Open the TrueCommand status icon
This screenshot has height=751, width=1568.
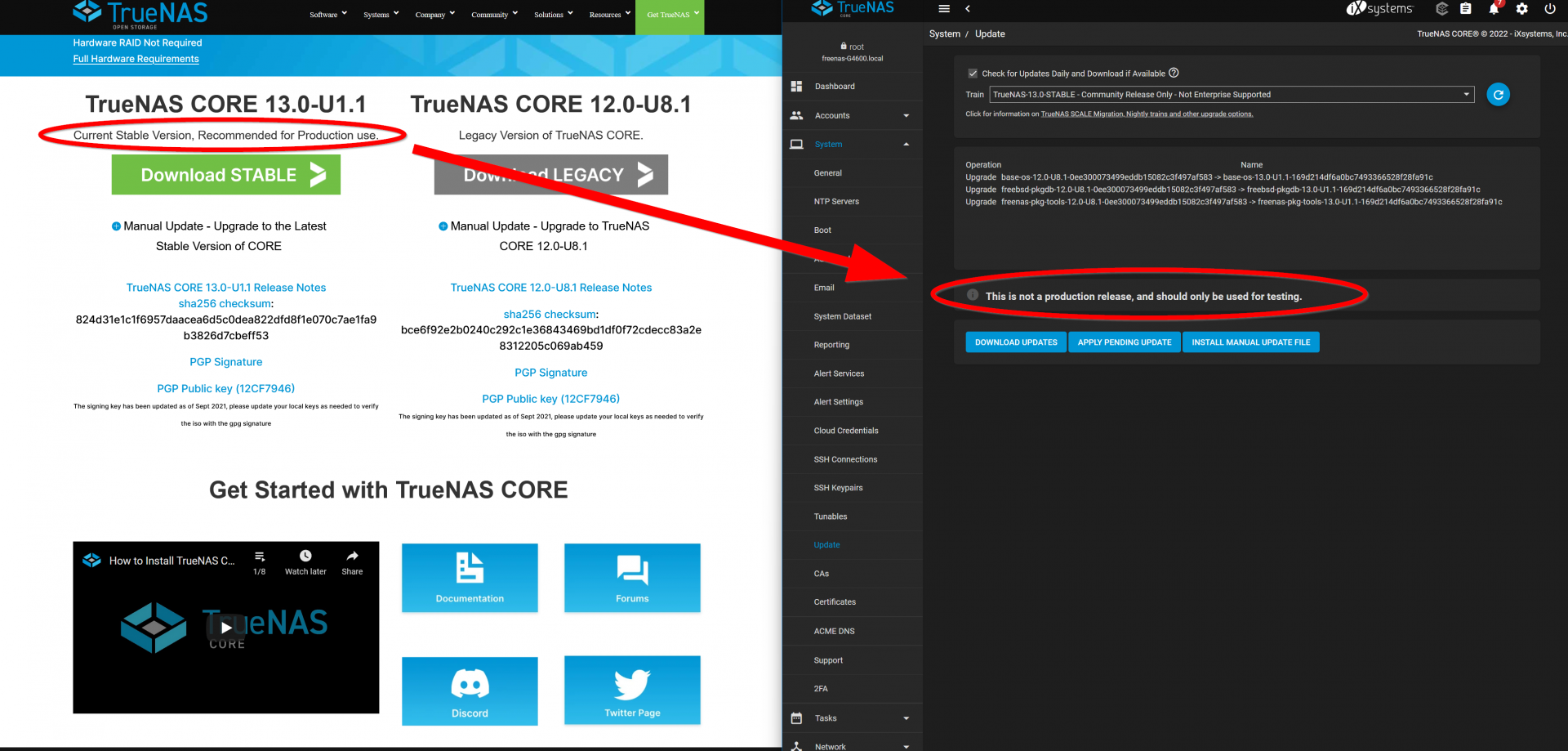[1441, 9]
